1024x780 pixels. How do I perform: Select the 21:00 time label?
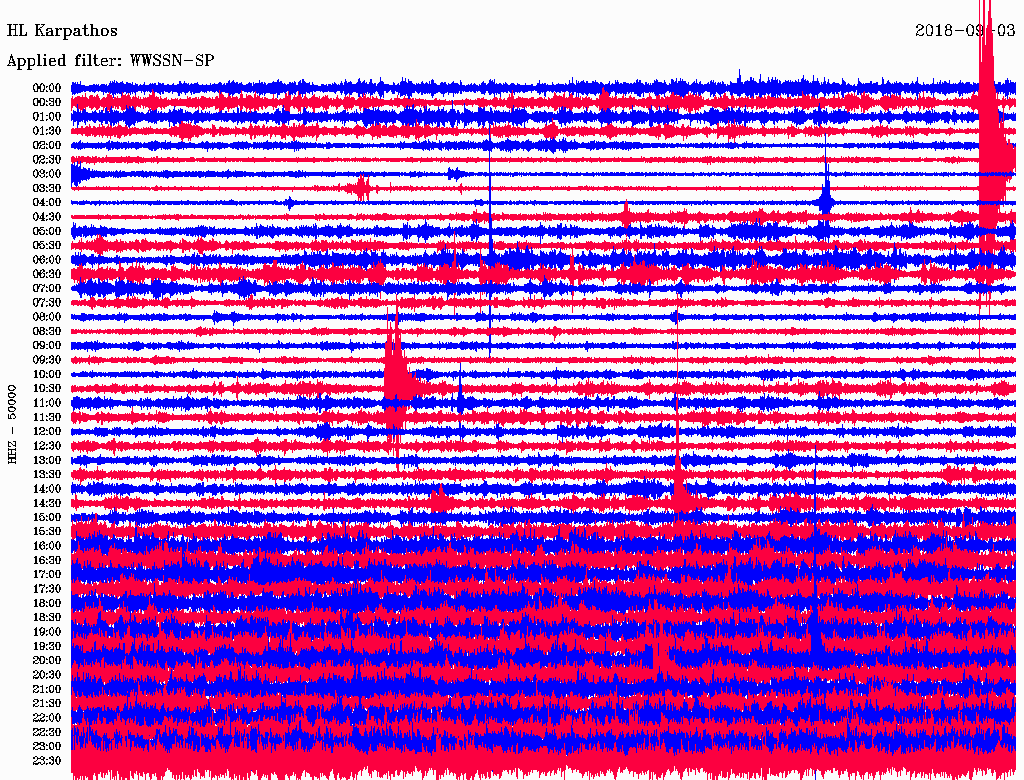[x=46, y=689]
